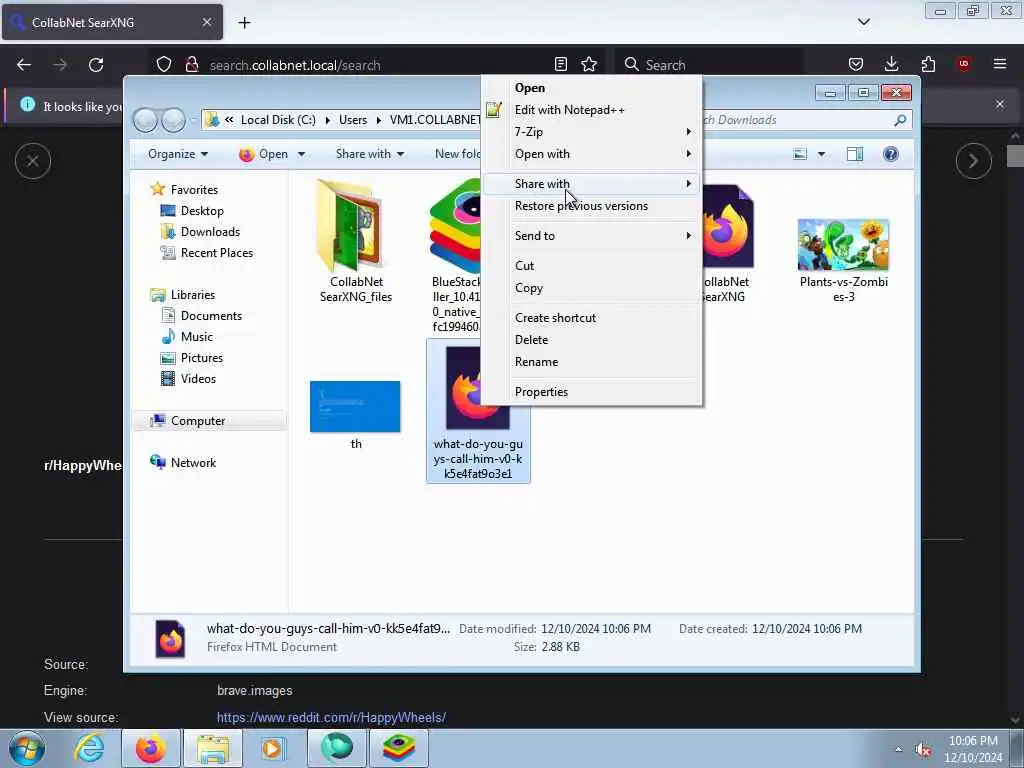Select CollabNet SearXNG_files folder
Viewport: 1024px width, 768px height.
coord(356,242)
